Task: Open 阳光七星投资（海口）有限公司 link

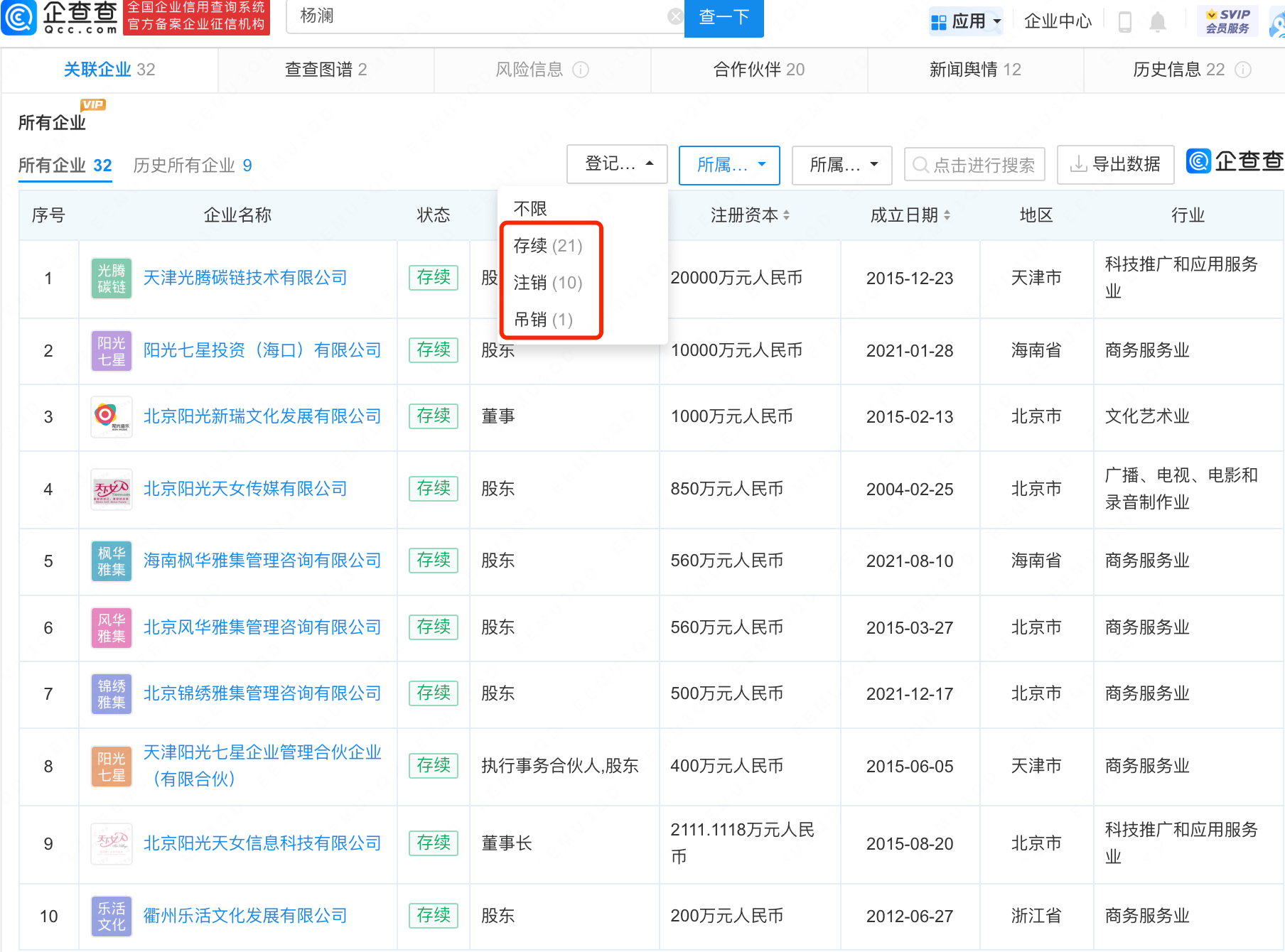Action: pos(262,350)
